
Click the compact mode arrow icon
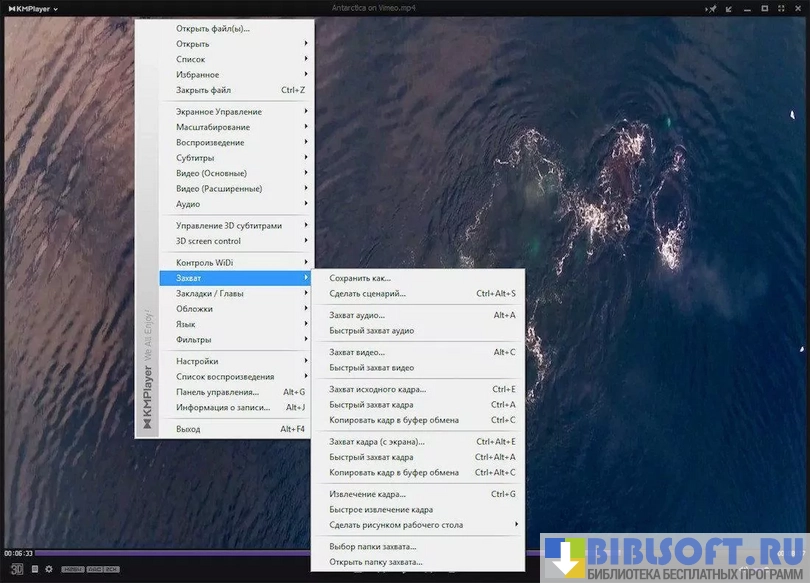729,9
